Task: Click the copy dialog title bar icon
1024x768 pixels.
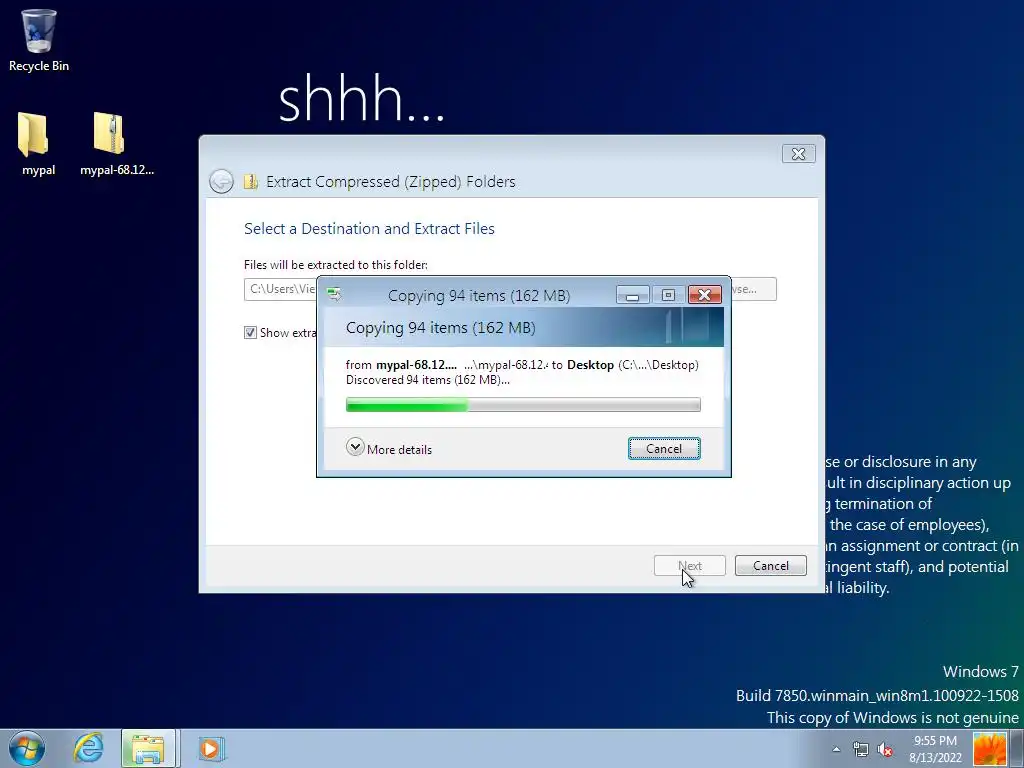Action: pos(334,295)
